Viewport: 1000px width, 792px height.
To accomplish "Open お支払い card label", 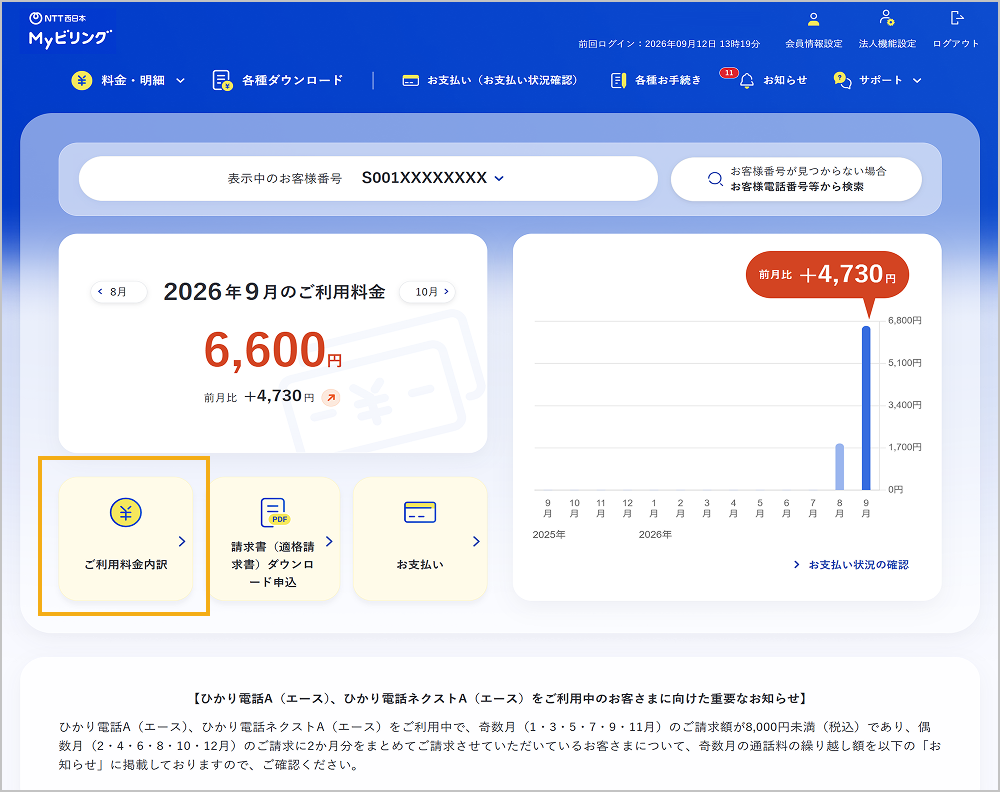I will [x=420, y=565].
